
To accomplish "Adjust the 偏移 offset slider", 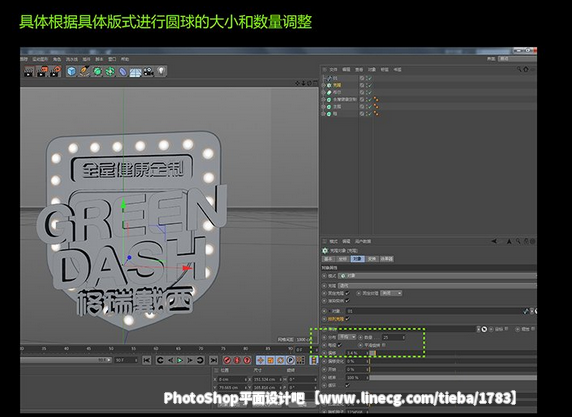I will [452, 353].
